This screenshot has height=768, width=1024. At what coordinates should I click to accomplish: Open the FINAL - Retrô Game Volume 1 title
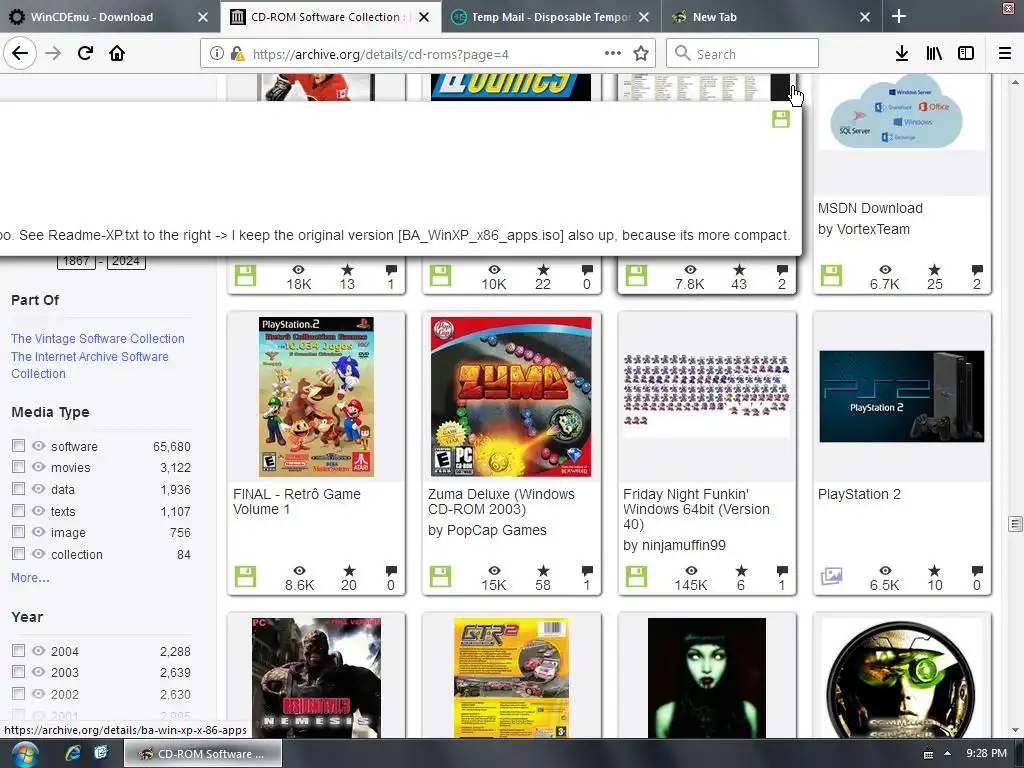point(296,502)
